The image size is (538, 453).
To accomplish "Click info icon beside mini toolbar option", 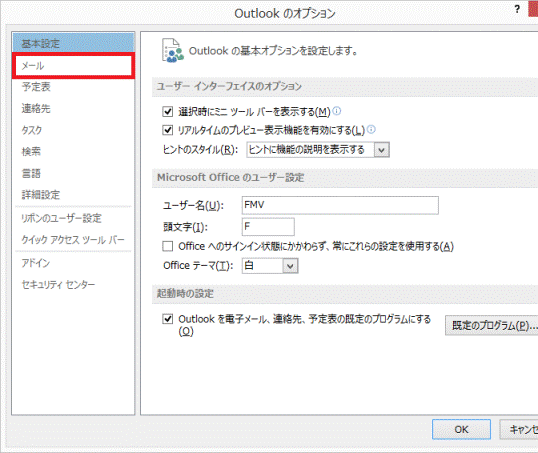I will [337, 111].
